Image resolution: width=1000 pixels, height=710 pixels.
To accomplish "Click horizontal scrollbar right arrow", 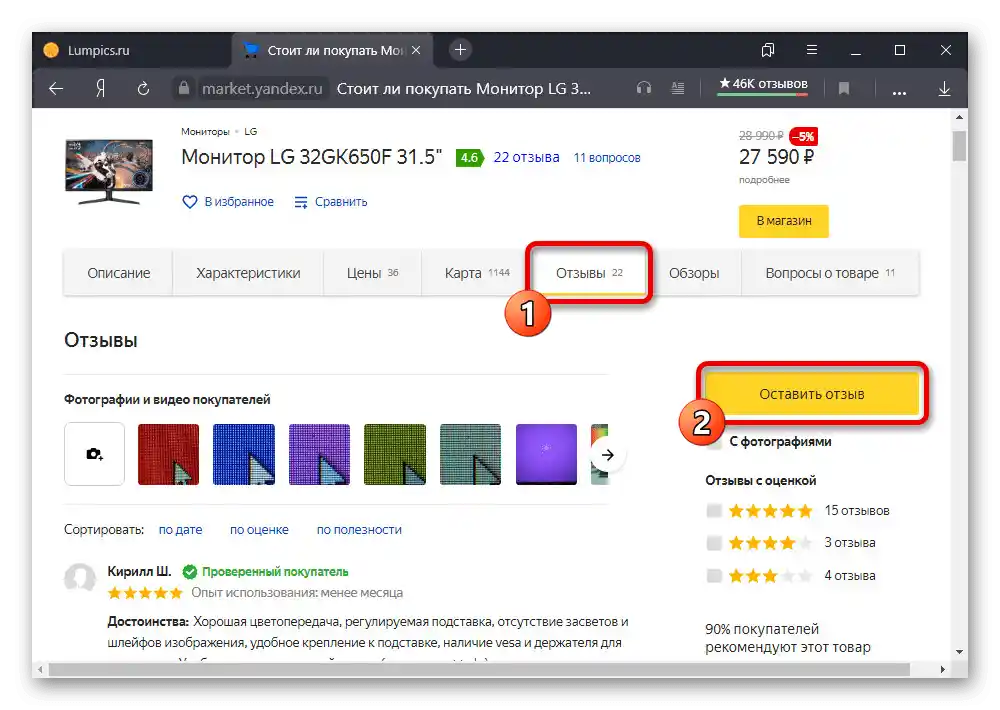I will coord(943,670).
